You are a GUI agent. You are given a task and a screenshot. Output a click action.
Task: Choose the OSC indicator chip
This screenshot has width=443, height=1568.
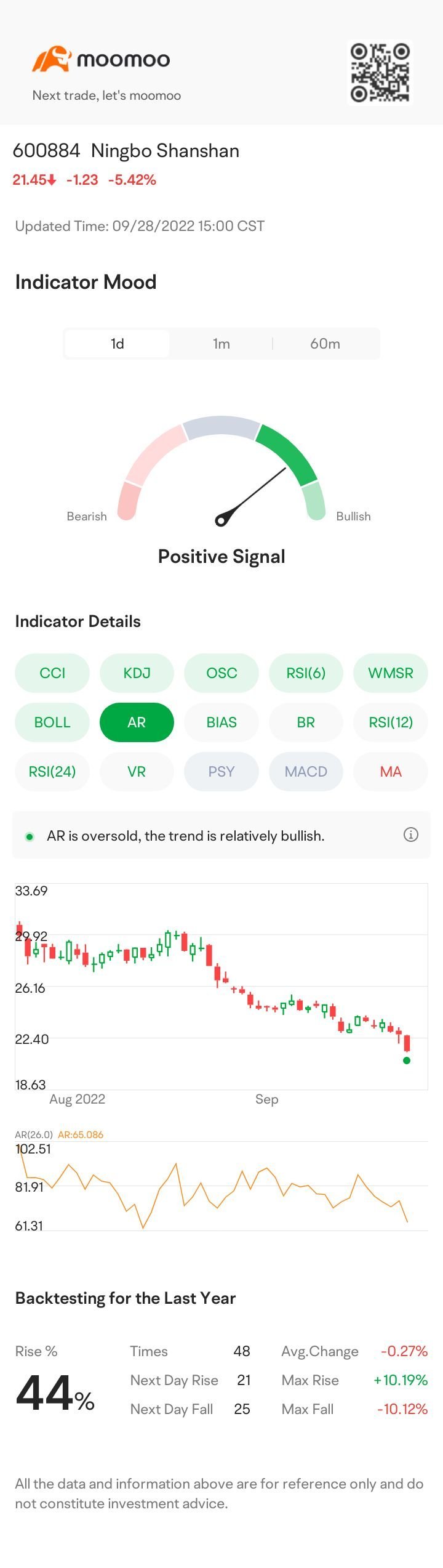tap(221, 673)
